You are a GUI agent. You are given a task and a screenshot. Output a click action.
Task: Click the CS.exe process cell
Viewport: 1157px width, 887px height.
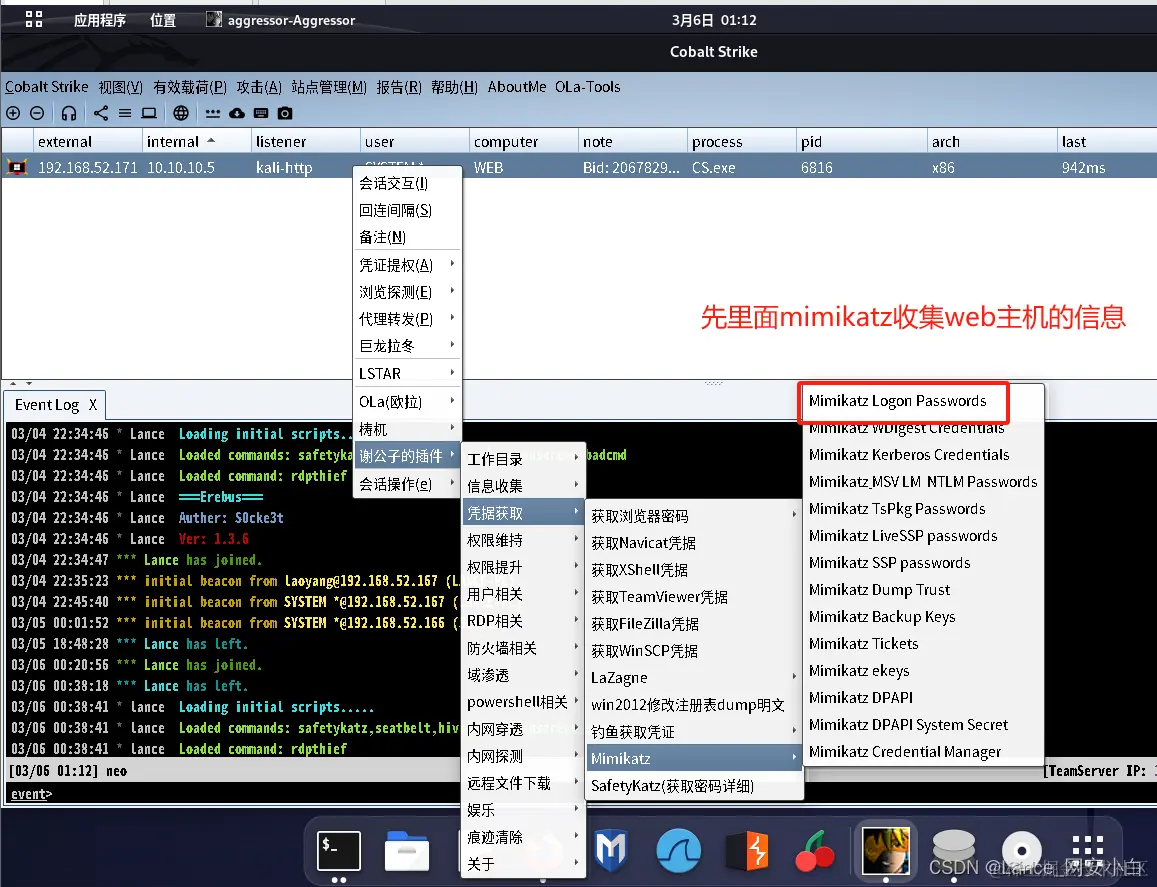pyautogui.click(x=713, y=168)
